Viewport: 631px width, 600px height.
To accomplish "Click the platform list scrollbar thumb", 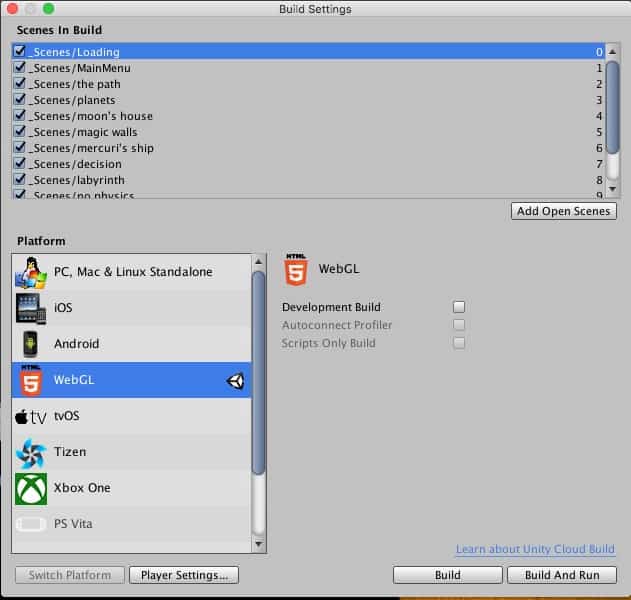I will tap(258, 373).
